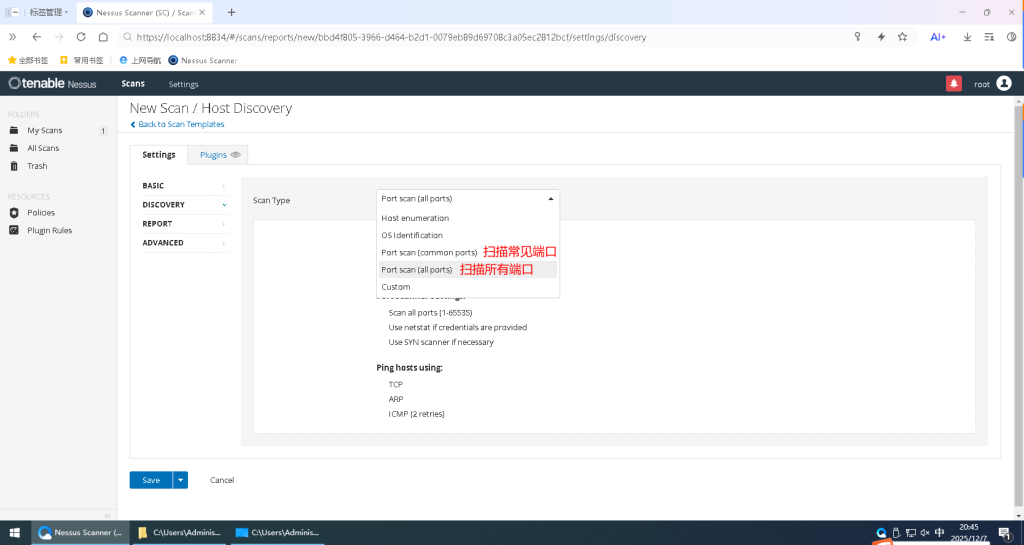Viewport: 1024px width, 545px height.
Task: Open the Windows Start menu
Action: [15, 533]
